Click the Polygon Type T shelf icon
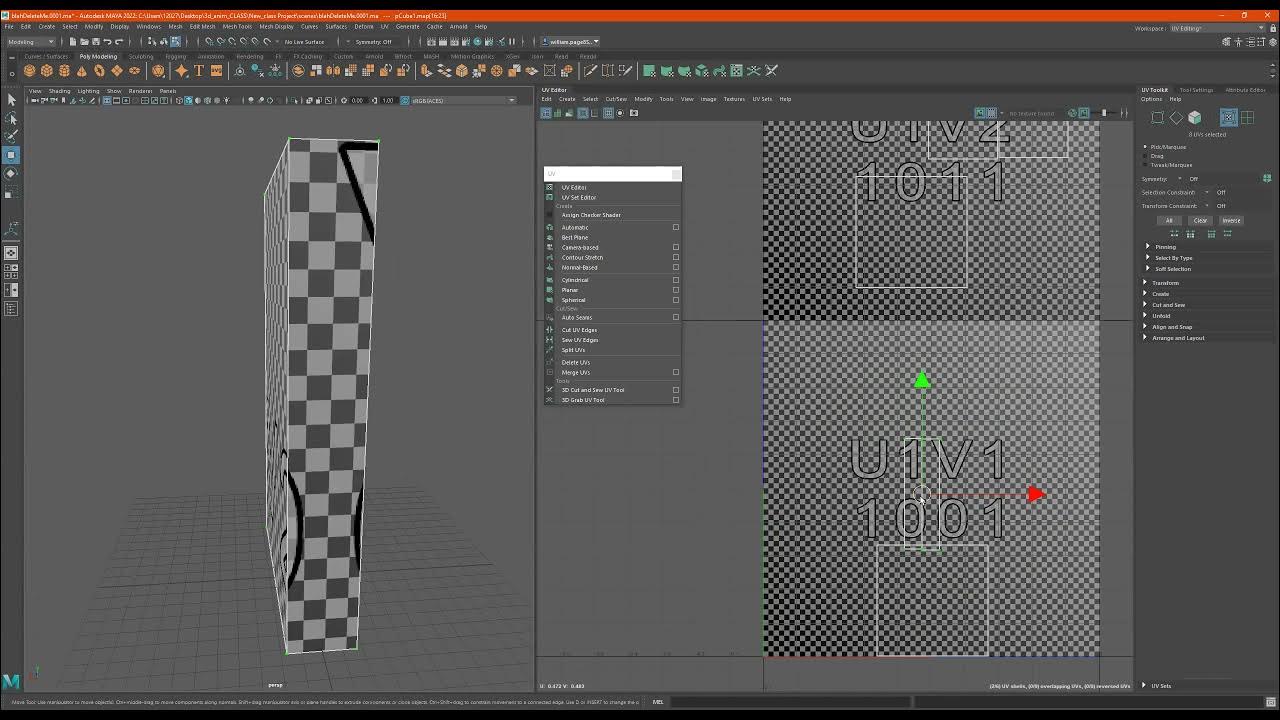1280x720 pixels. [x=198, y=71]
